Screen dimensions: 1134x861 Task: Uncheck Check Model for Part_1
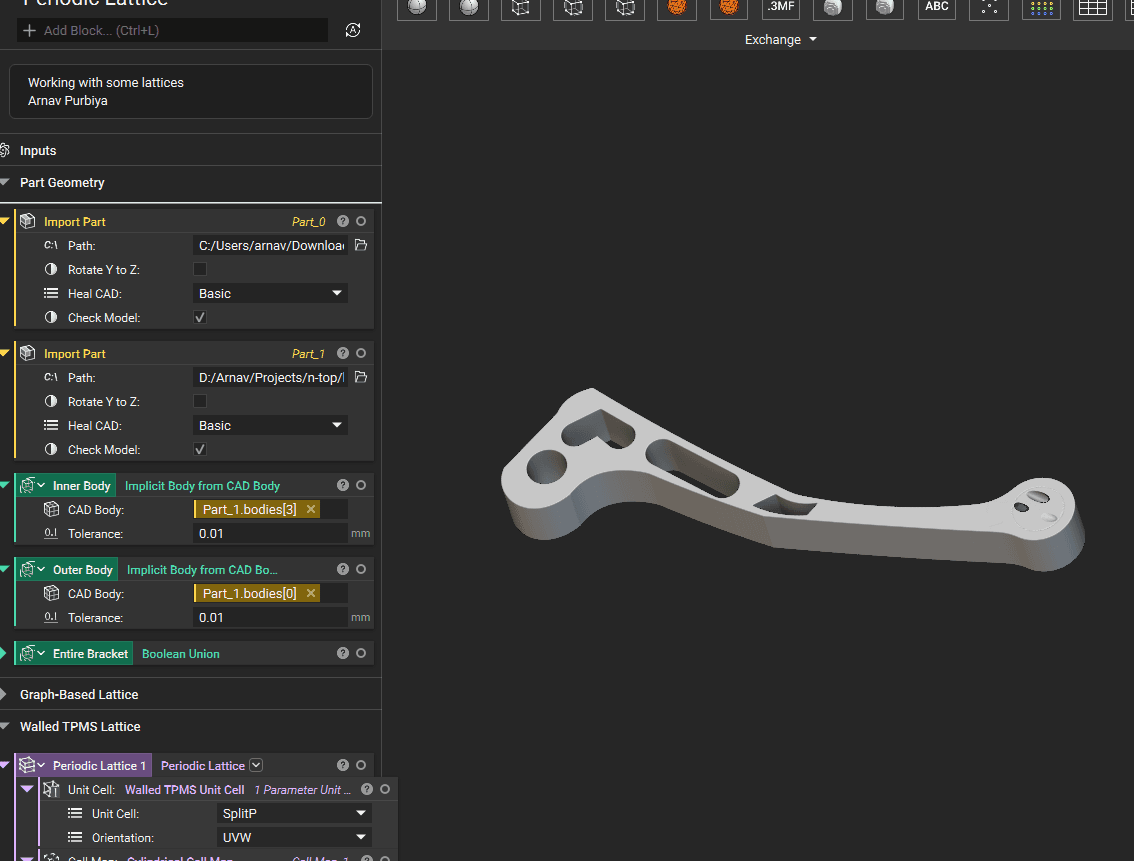(x=200, y=449)
